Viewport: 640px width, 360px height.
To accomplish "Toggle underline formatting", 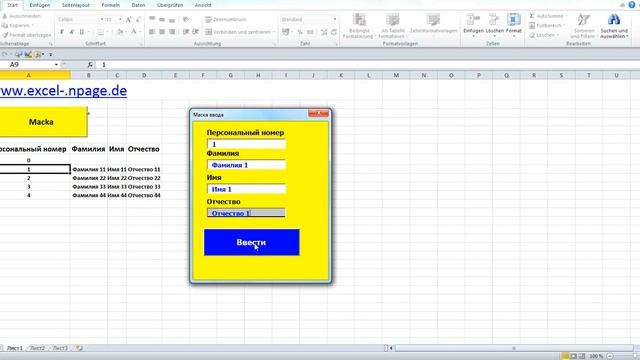I will tap(82, 32).
